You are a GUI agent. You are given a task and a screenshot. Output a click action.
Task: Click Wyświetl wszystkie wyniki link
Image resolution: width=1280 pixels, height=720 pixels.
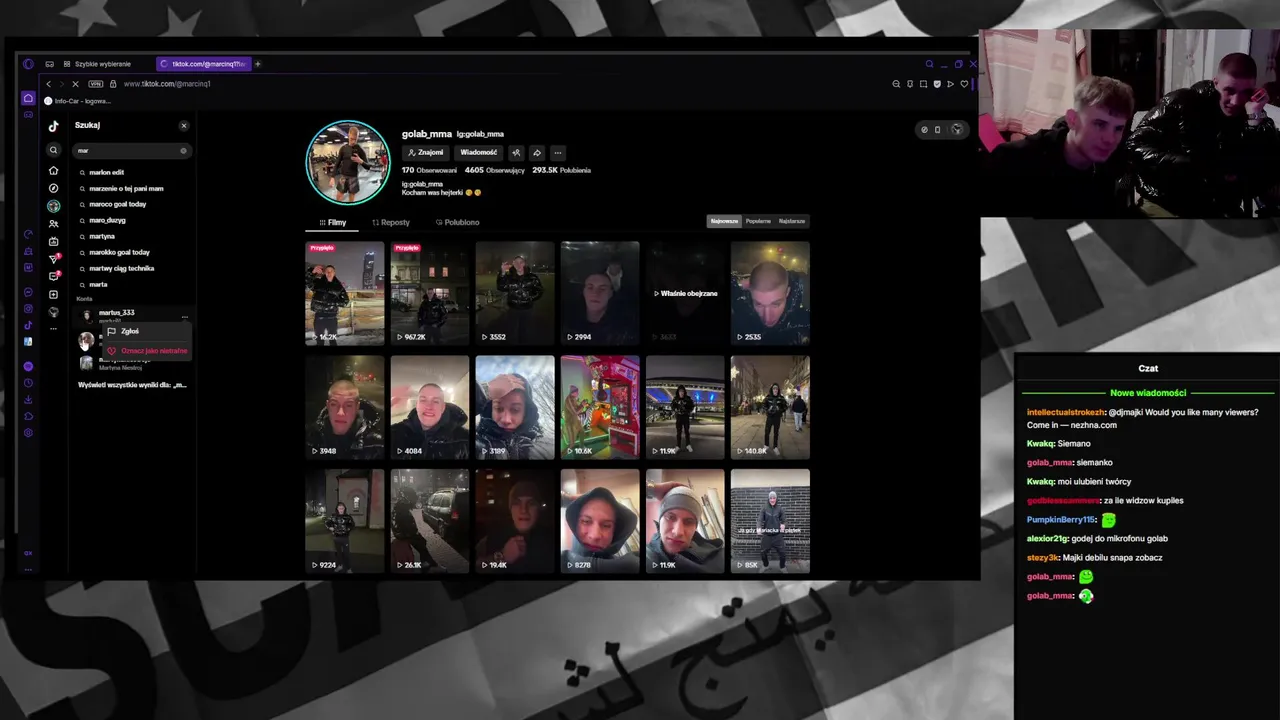click(132, 385)
